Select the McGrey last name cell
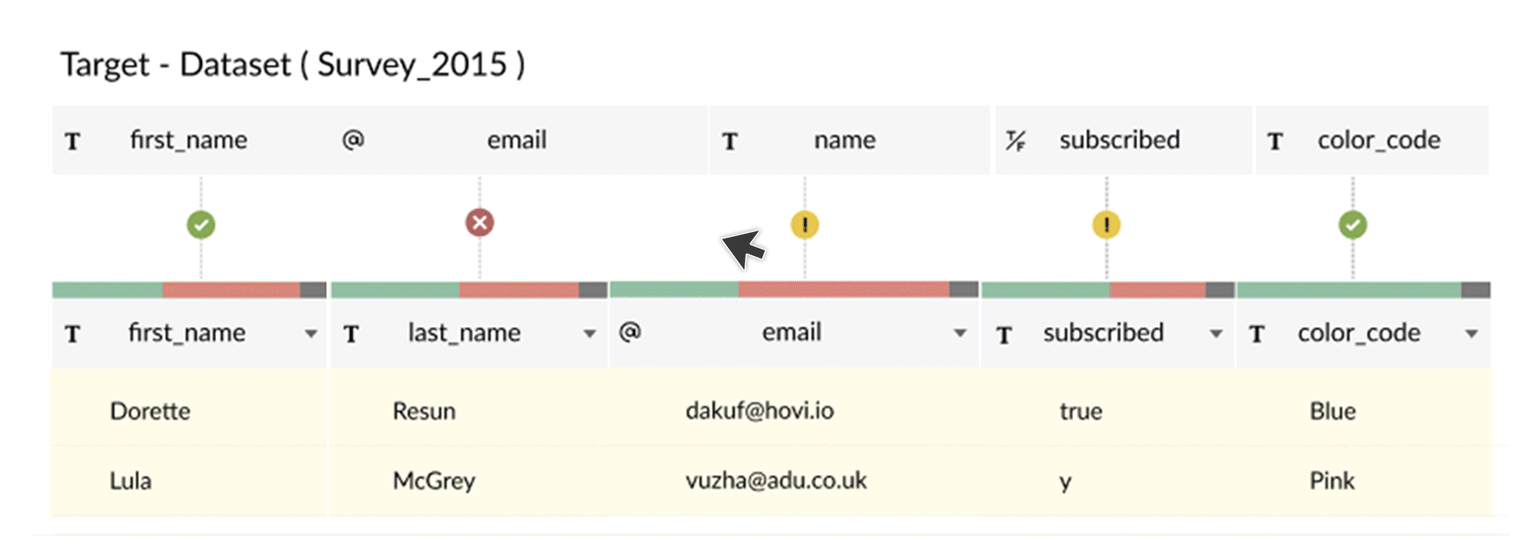This screenshot has height=560, width=1540. (x=434, y=481)
